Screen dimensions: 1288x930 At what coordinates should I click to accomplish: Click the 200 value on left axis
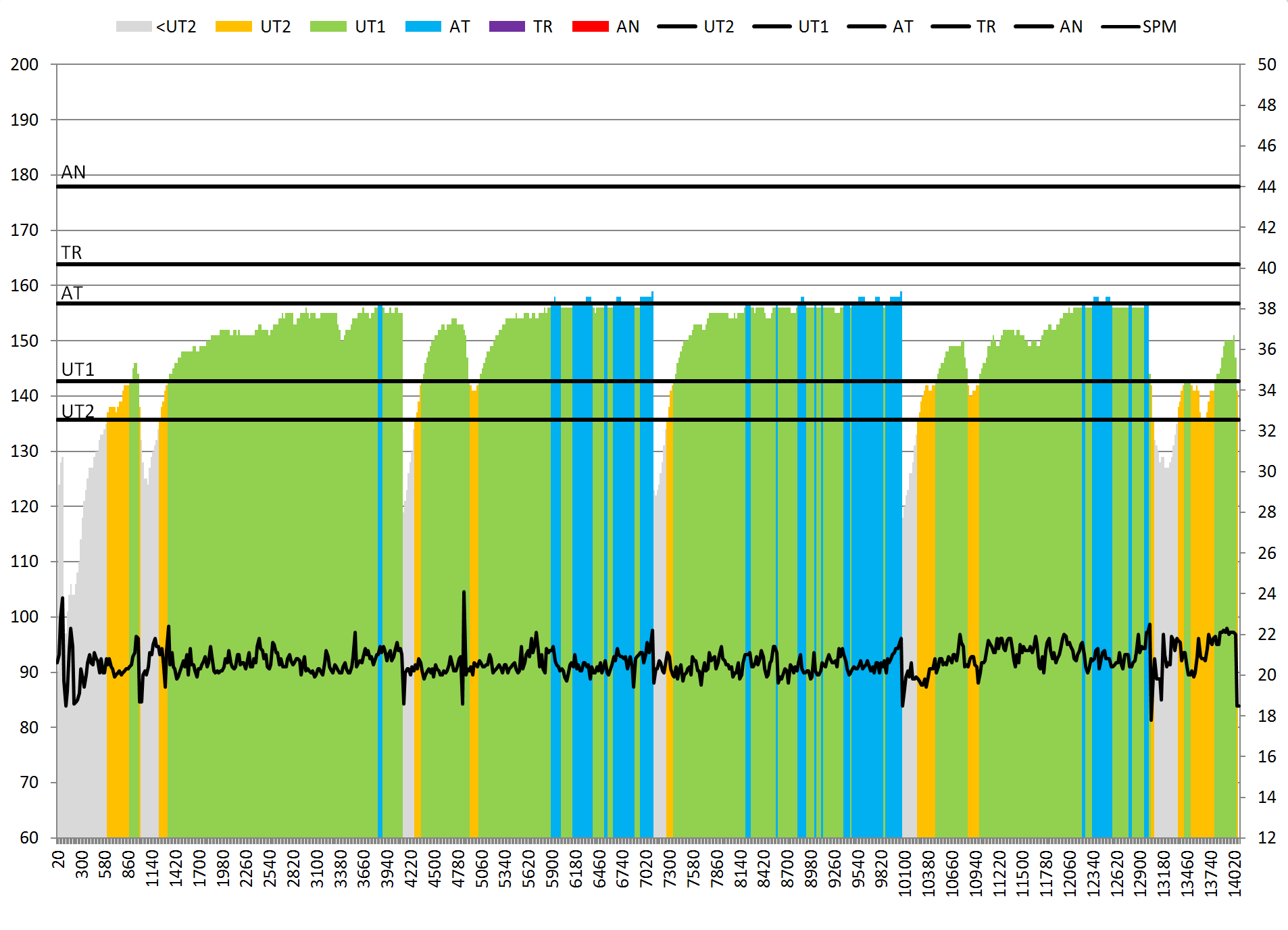[x=24, y=64]
